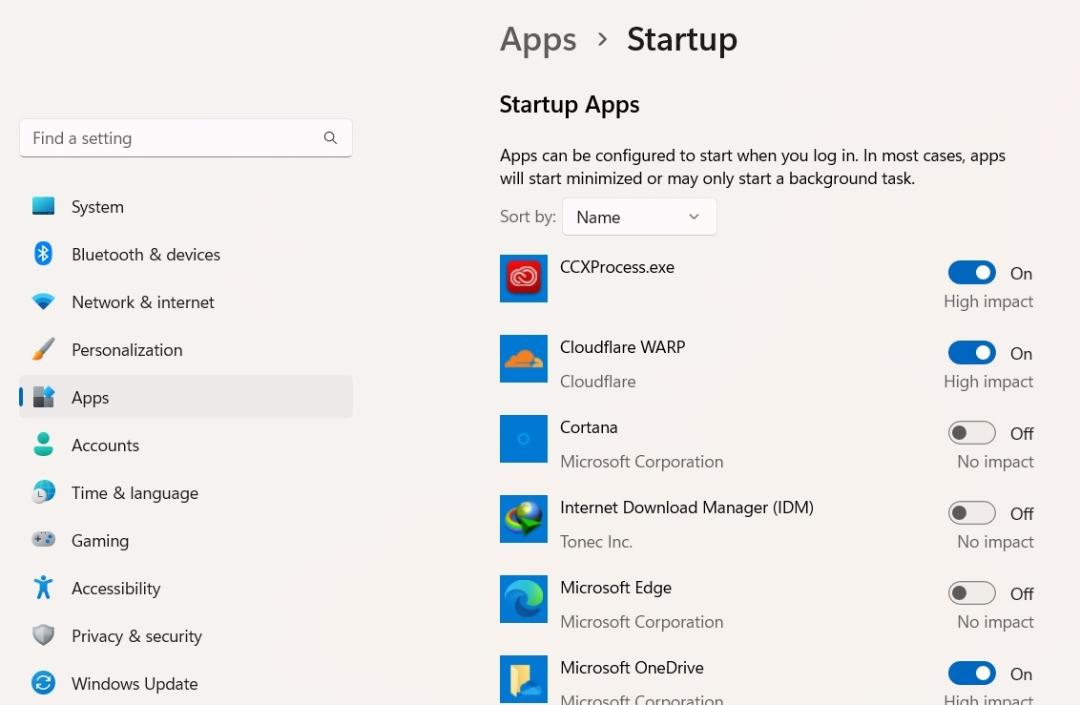Image resolution: width=1080 pixels, height=705 pixels.
Task: Click the magnifier icon in search box
Action: pos(331,138)
